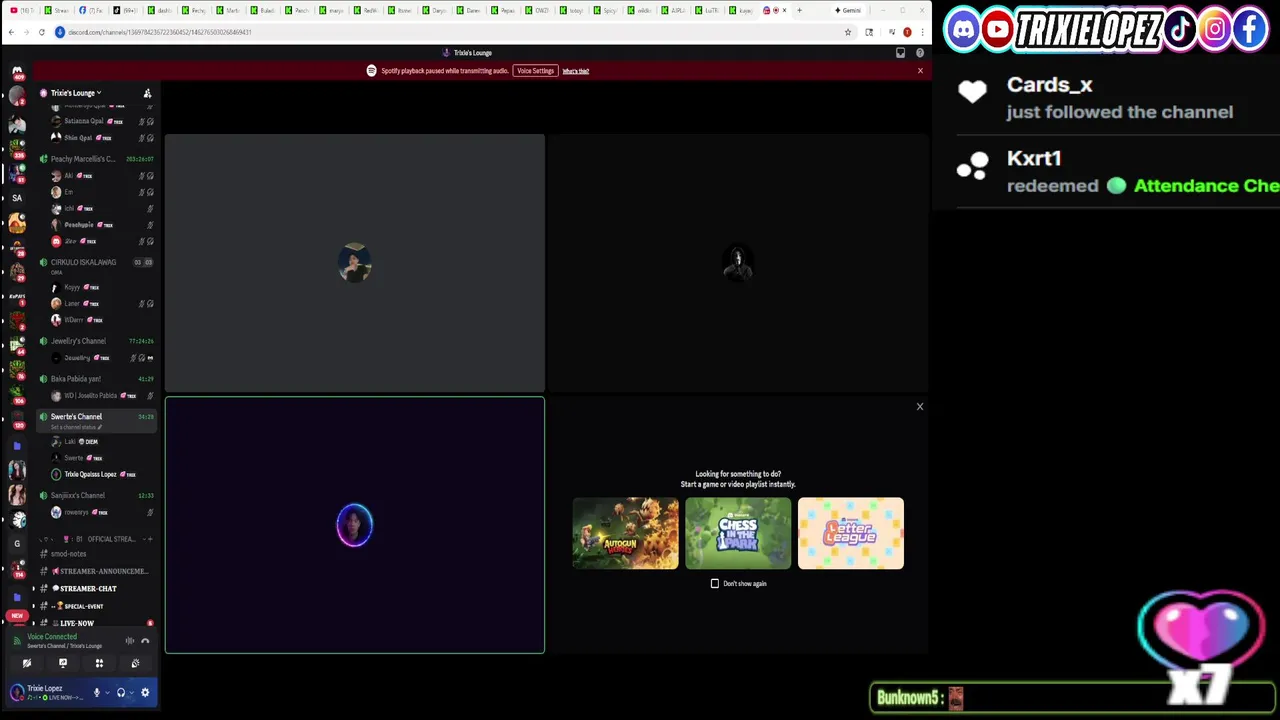
Task: Click user Laner in CIRKULO ISKALAWAG
Action: point(96,303)
